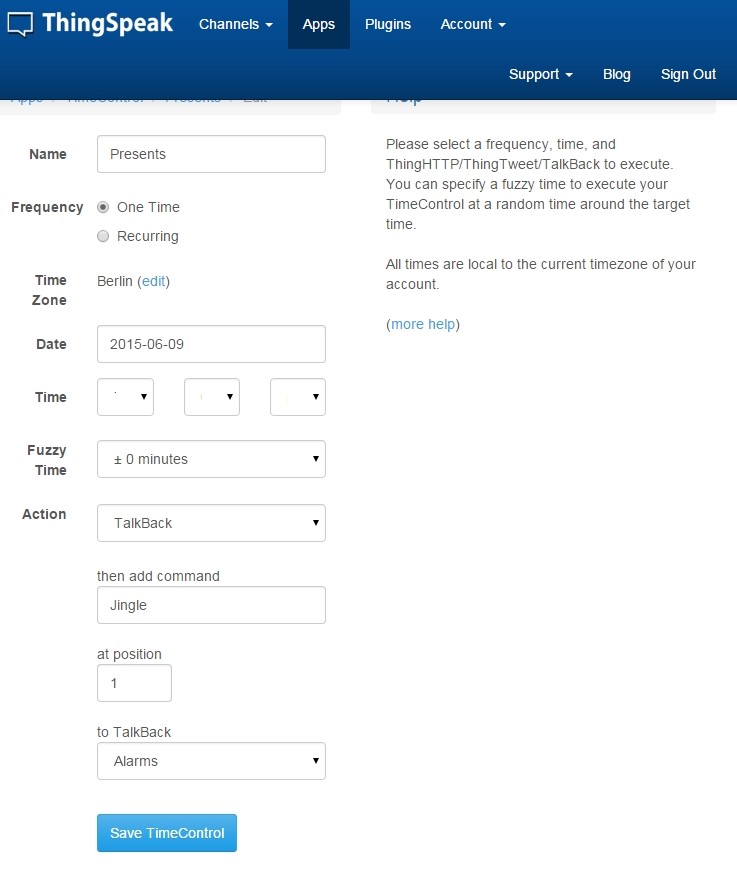Image resolution: width=737 pixels, height=872 pixels.
Task: Expand the Account menu
Action: 473,24
